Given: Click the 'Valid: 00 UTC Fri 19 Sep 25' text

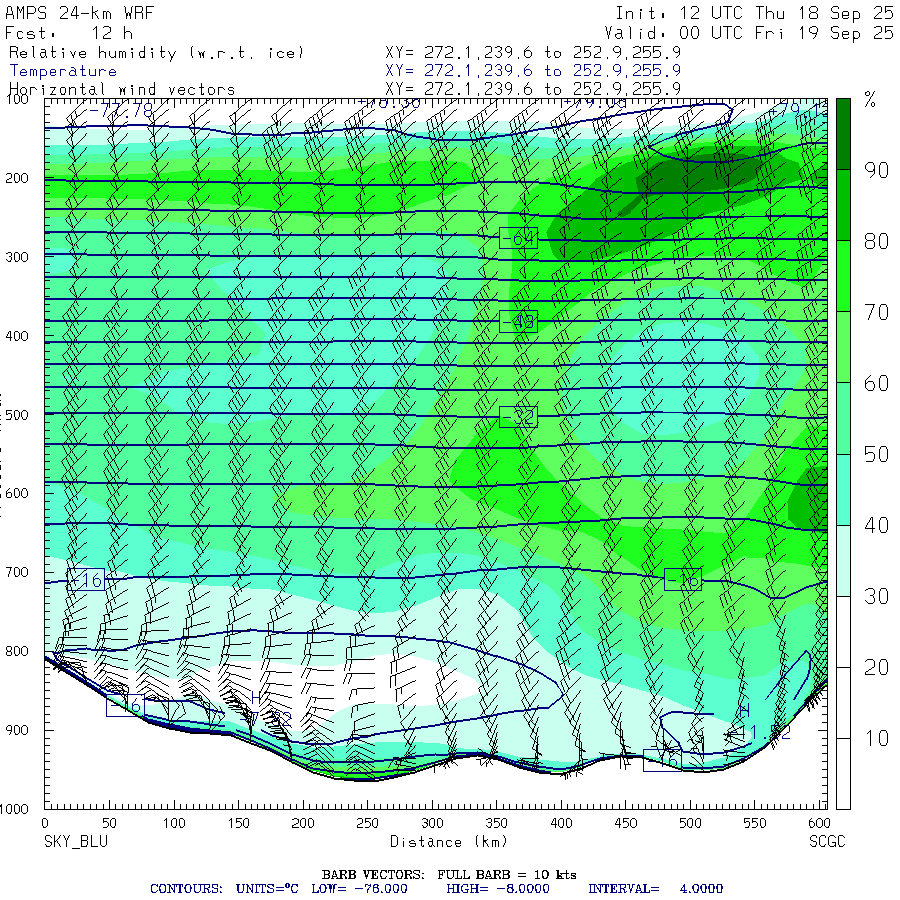Looking at the screenshot, I should click(x=748, y=33).
